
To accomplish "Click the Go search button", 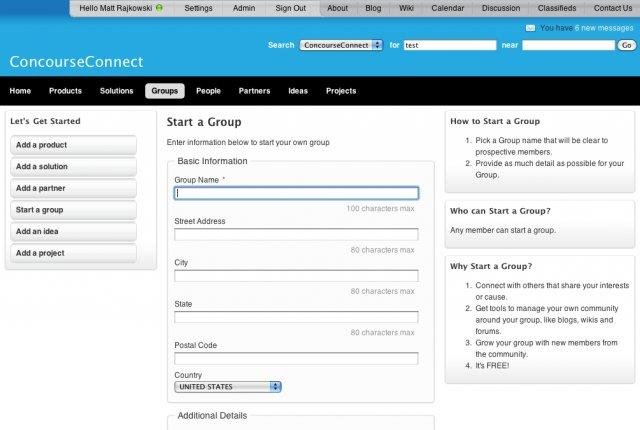I will (x=627, y=45).
